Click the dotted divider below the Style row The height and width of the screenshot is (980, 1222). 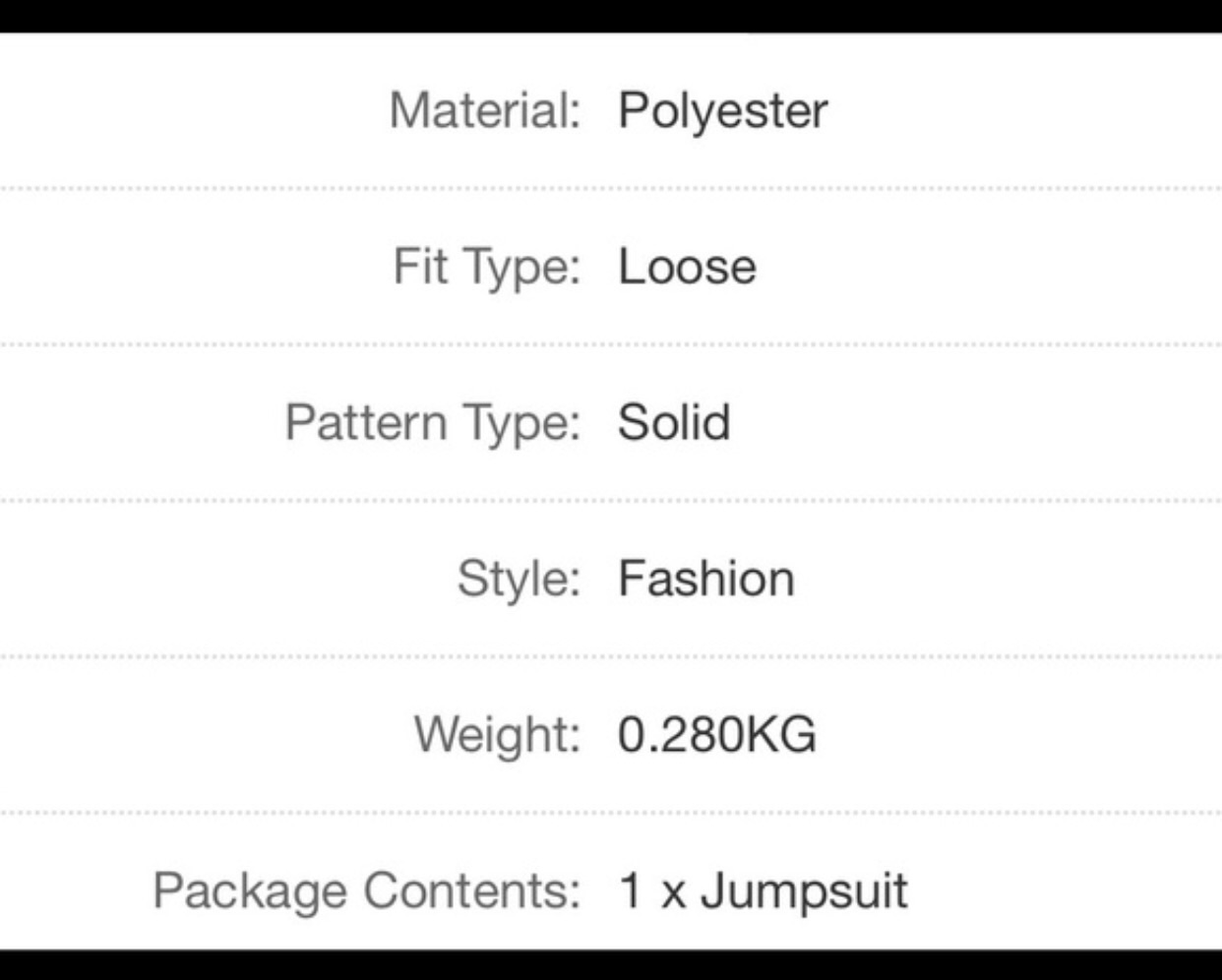pos(610,656)
